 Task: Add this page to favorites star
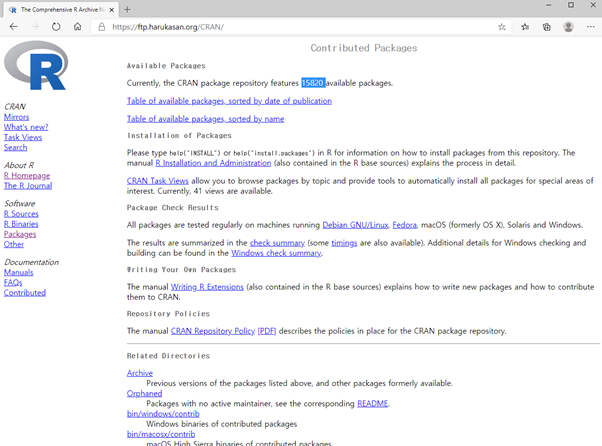pos(501,27)
